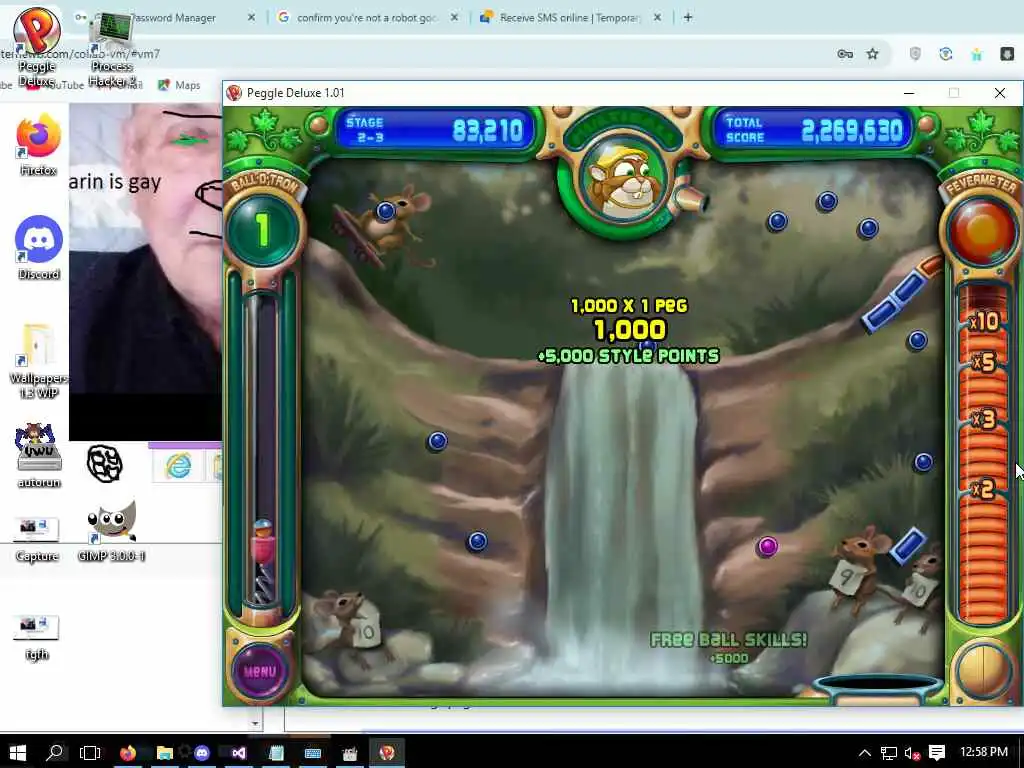Image resolution: width=1024 pixels, height=768 pixels.
Task: Click the on-screen keyboard taskbar icon
Action: 313,753
